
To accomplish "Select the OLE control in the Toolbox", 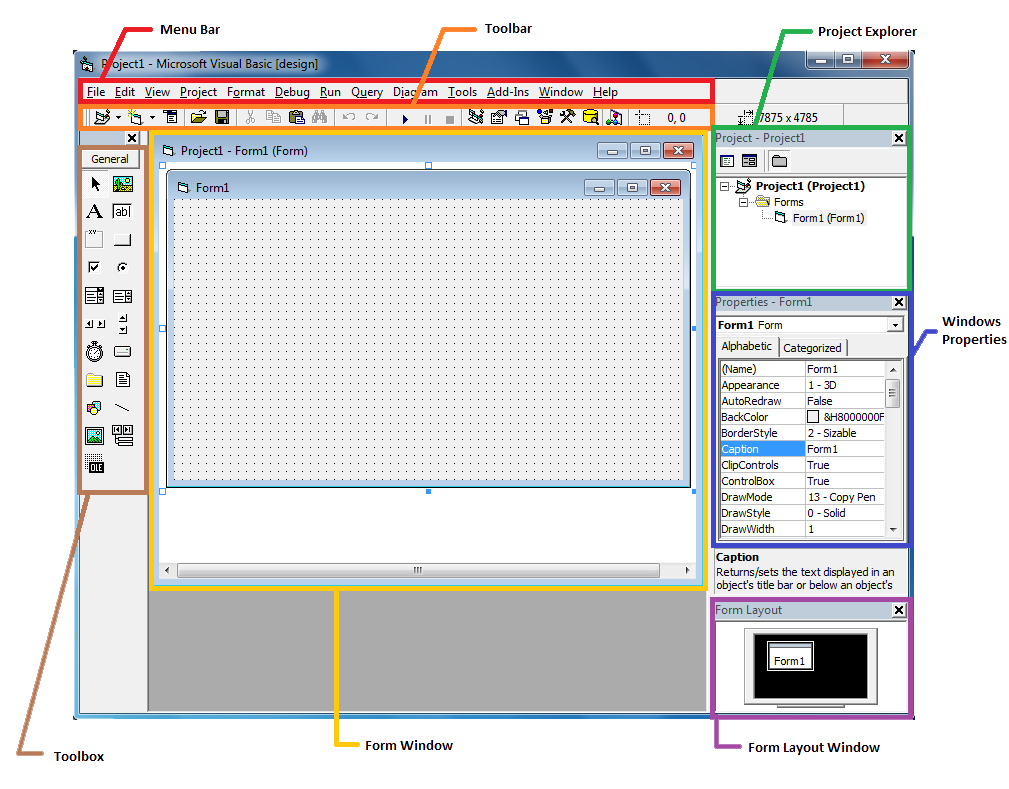I will [95, 464].
